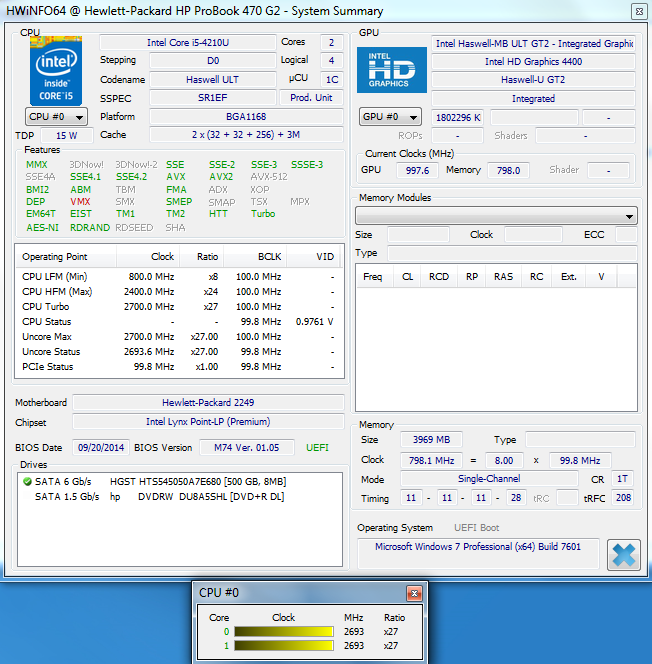
Task: Click the Intel Core i5 logo
Action: [56, 71]
